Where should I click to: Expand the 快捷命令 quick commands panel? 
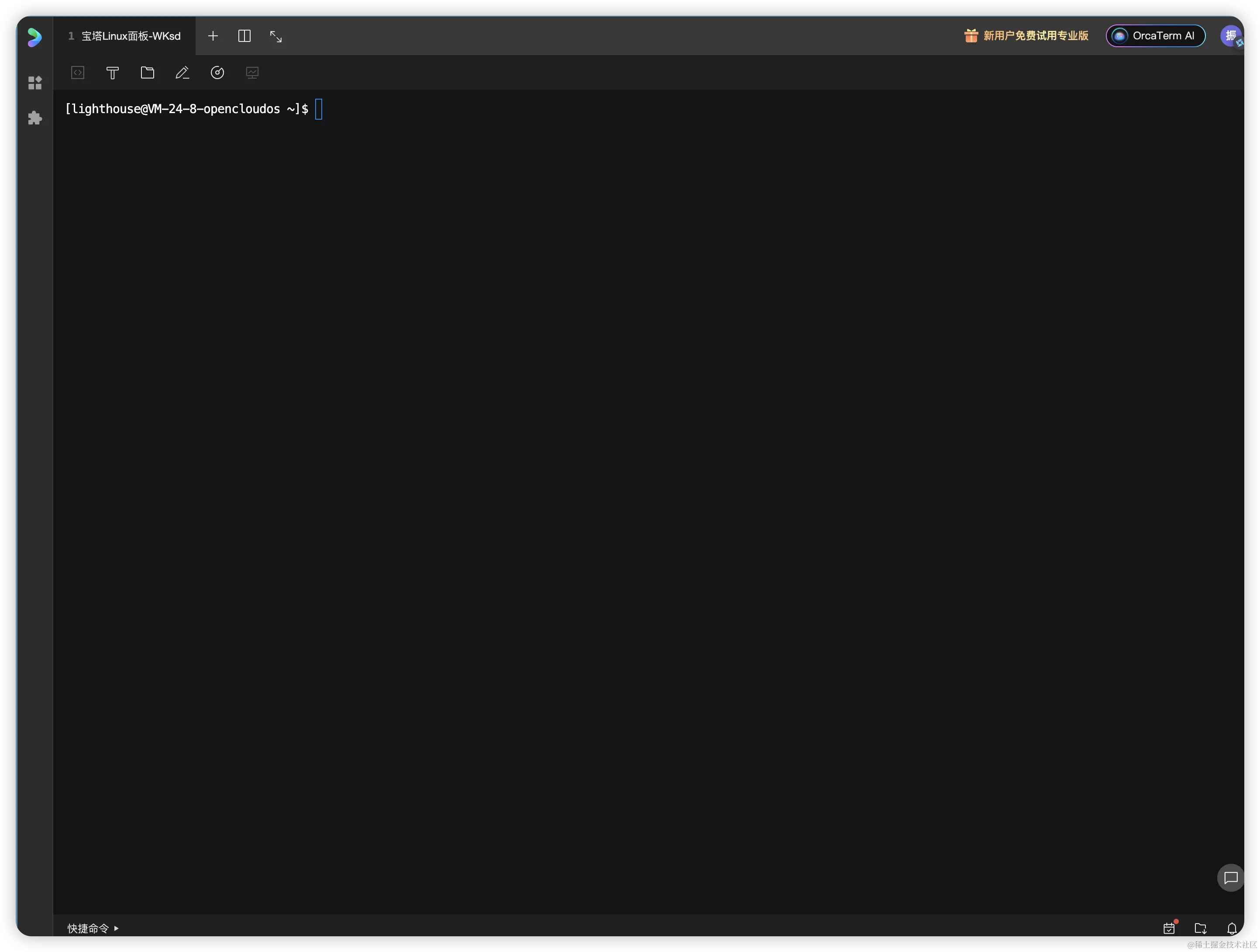pos(93,928)
